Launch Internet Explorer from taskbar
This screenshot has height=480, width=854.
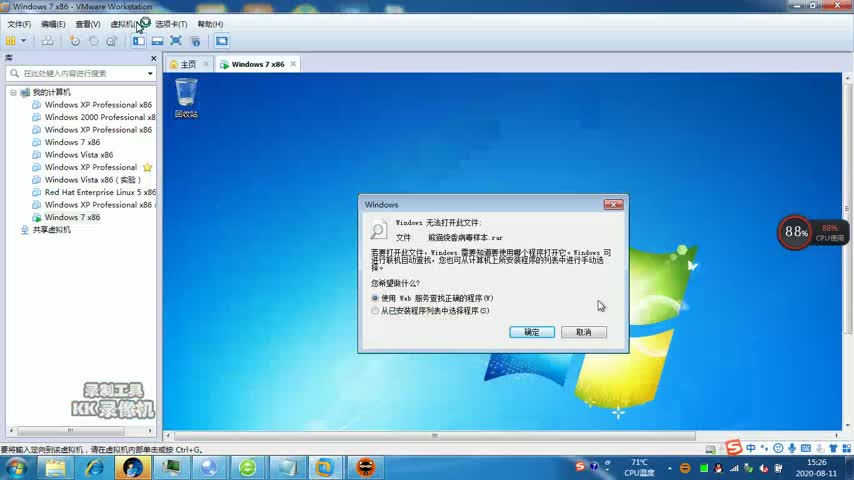94,468
